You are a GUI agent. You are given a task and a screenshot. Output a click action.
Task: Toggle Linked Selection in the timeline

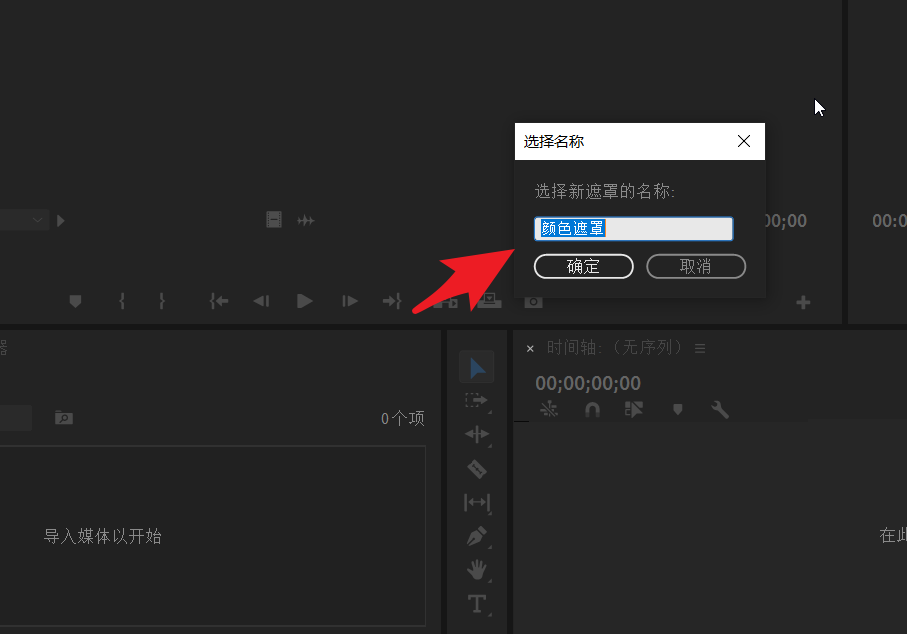(x=550, y=410)
